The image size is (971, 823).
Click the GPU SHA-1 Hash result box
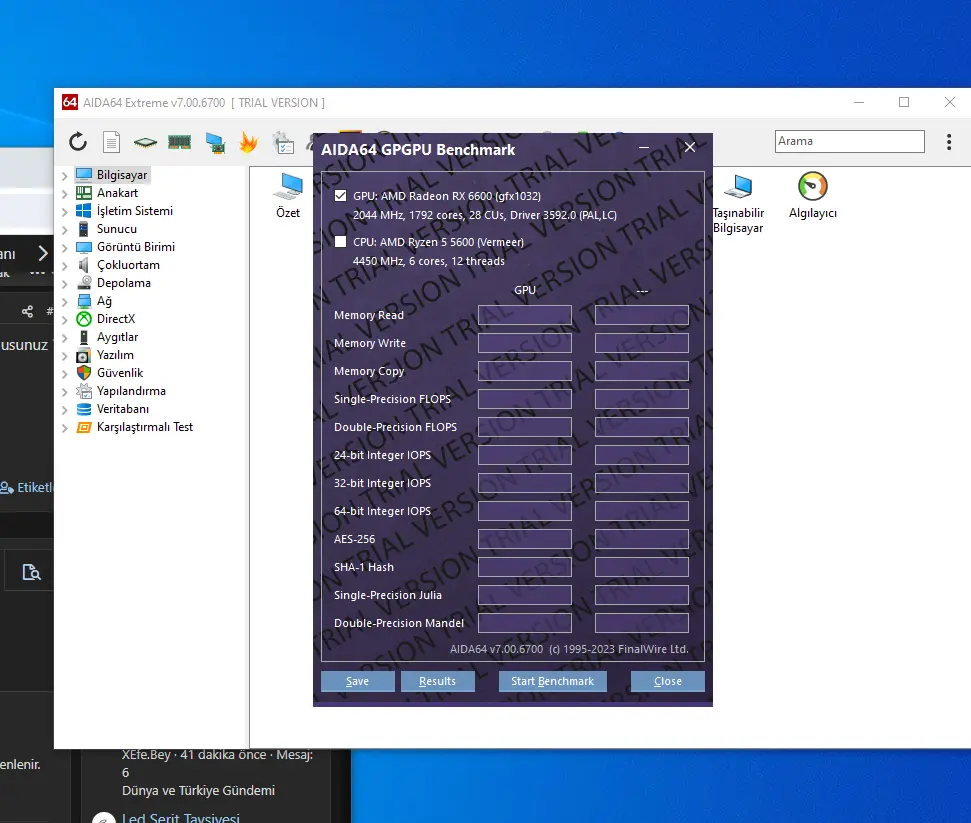click(x=525, y=567)
